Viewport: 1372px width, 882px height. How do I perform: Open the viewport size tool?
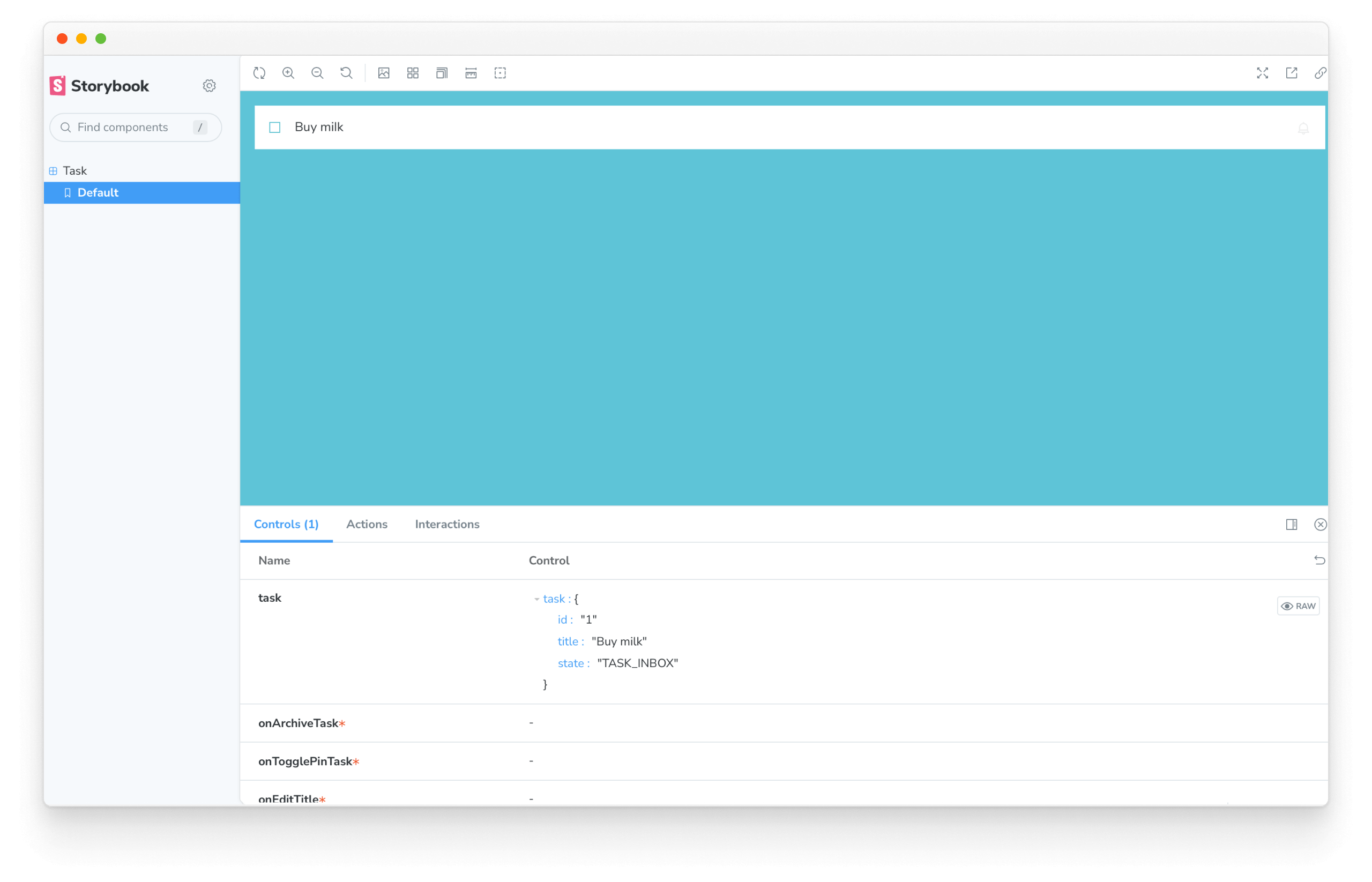(x=442, y=73)
